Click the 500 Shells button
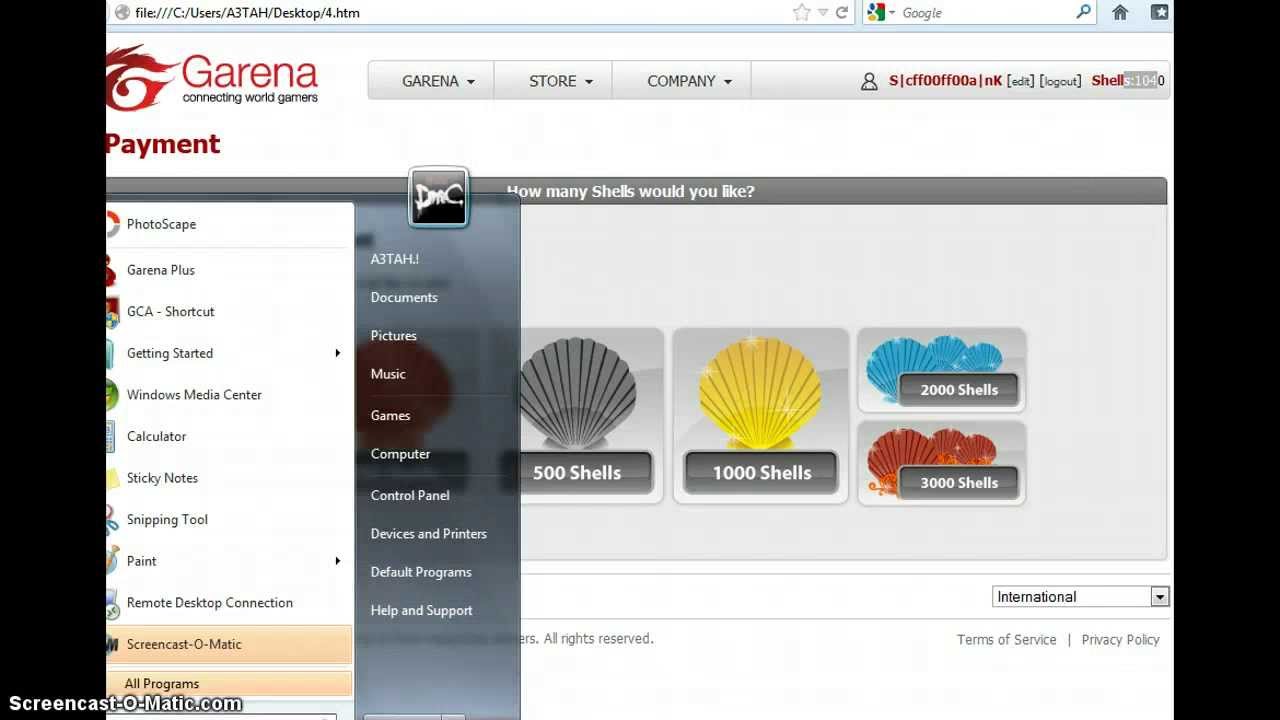The height and width of the screenshot is (720, 1280). [577, 473]
